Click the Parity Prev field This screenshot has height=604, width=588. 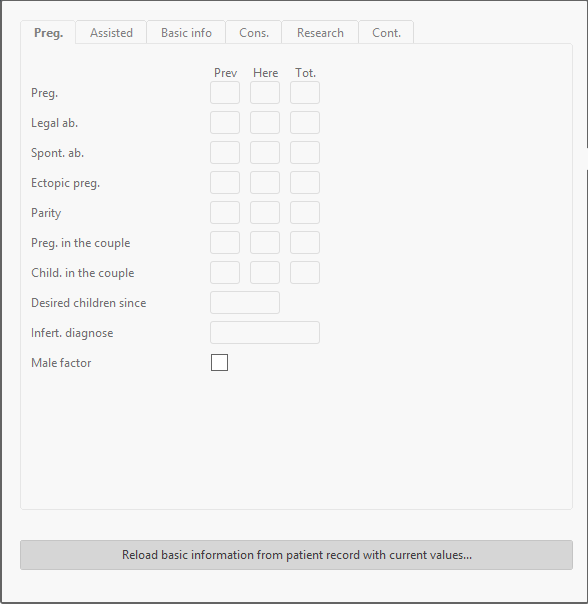[225, 213]
